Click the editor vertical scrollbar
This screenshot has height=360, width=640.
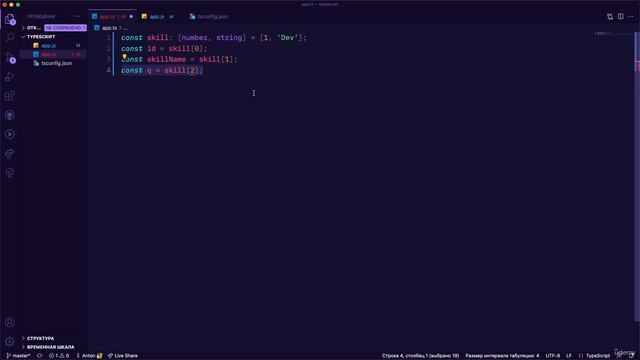pyautogui.click(x=638, y=176)
